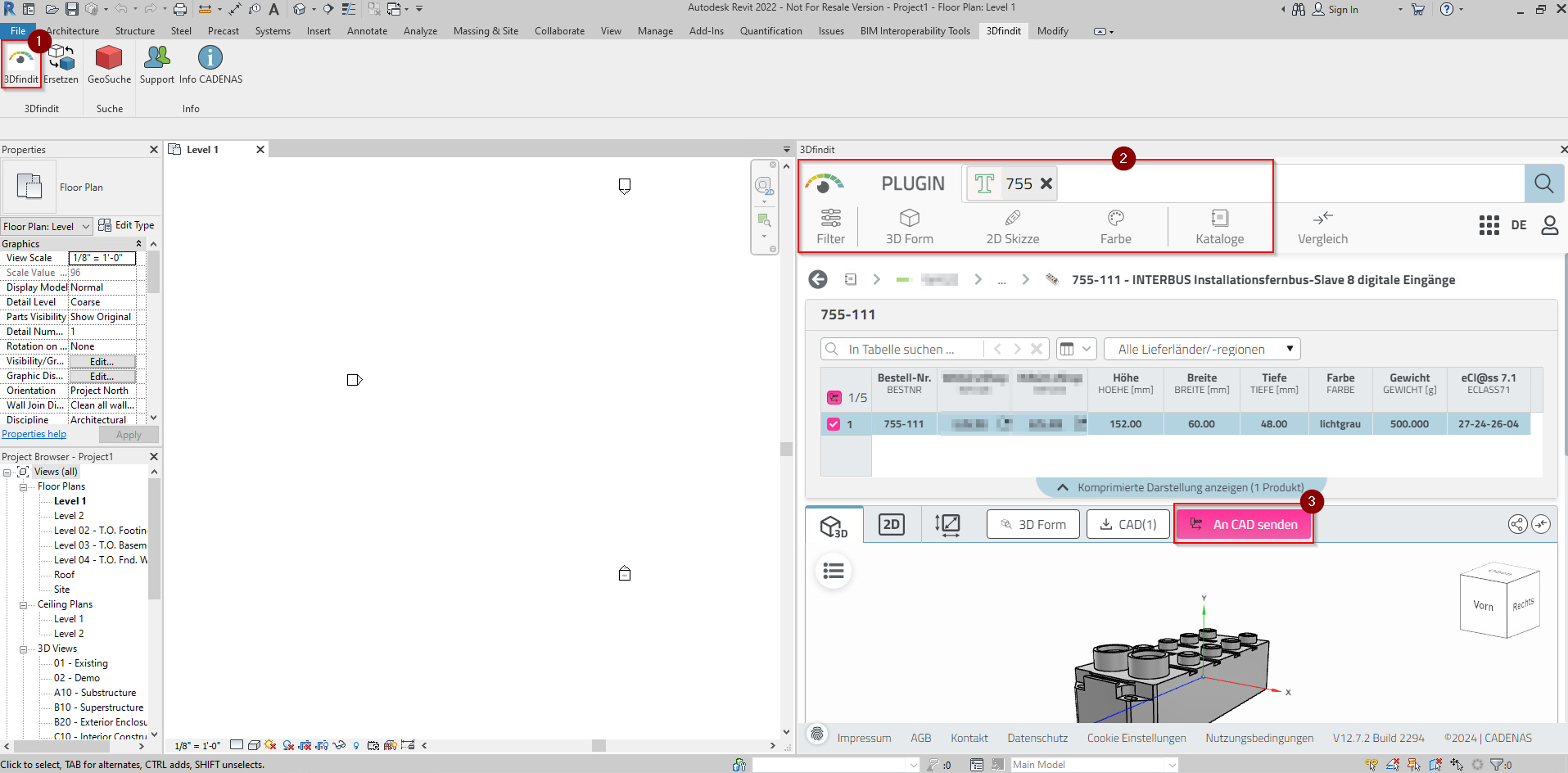Select Level 2 under Floor Plans
The image size is (1568, 773).
[x=69, y=516]
